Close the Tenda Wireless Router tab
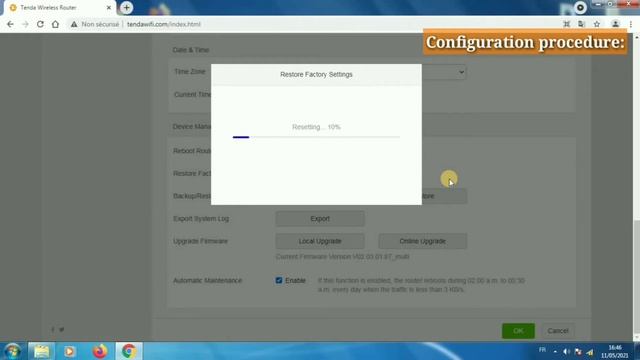This screenshot has width=640, height=360. [x=109, y=8]
